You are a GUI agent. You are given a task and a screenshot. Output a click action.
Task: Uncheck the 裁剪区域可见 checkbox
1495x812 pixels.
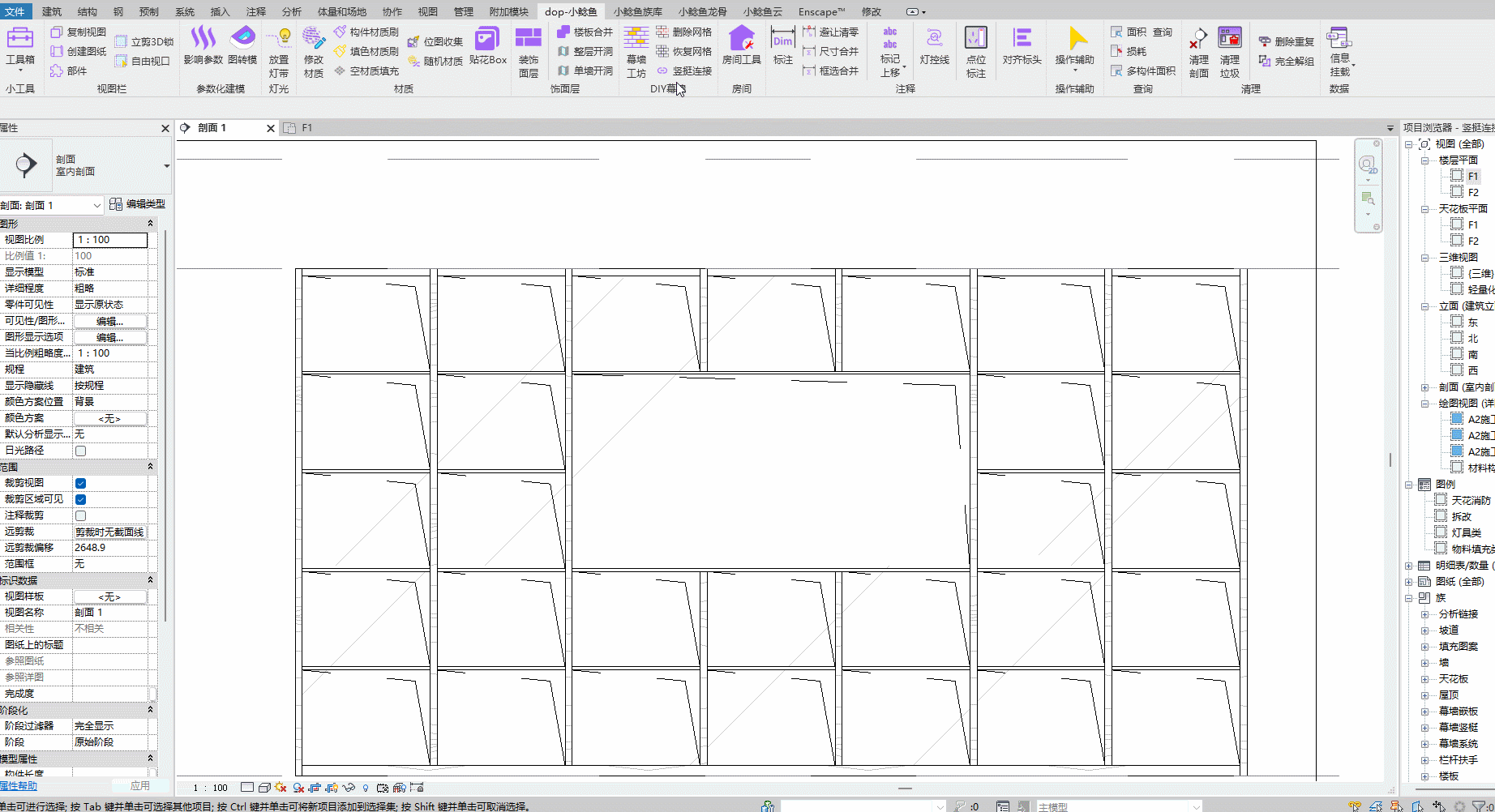click(80, 499)
